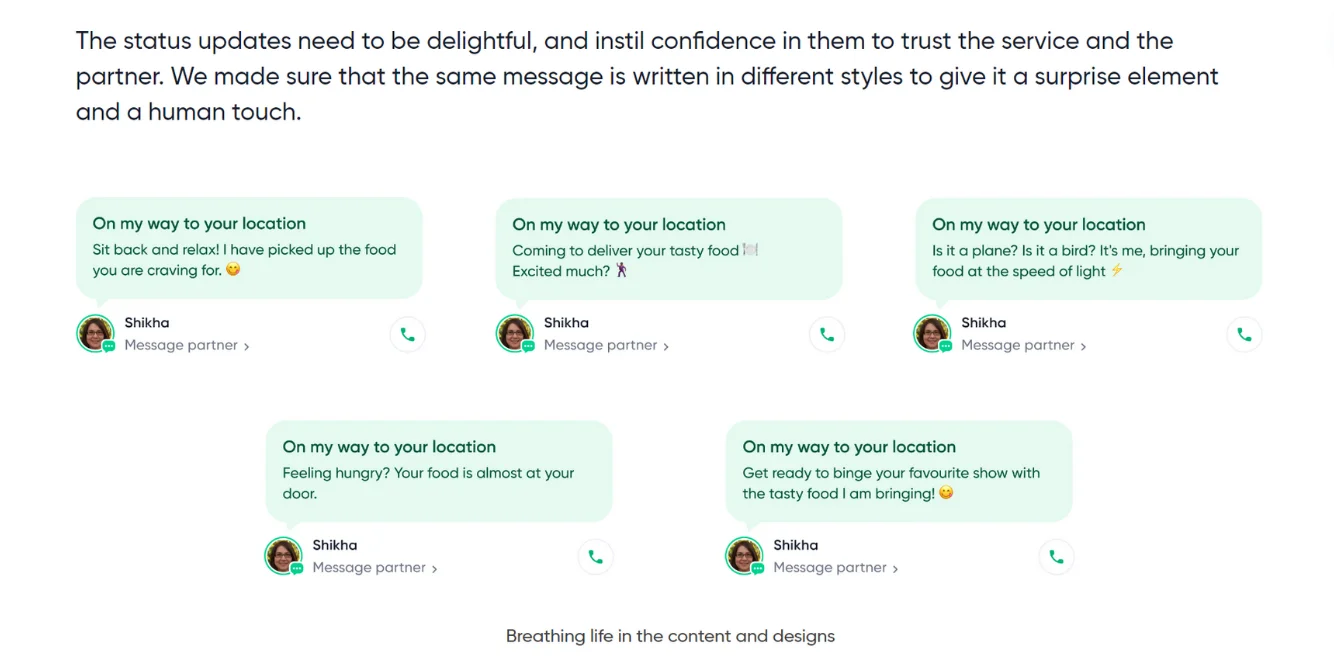The width and height of the screenshot is (1334, 667).
Task: Click the 'Is it a plane?' message bubble
Action: pyautogui.click(x=1089, y=249)
